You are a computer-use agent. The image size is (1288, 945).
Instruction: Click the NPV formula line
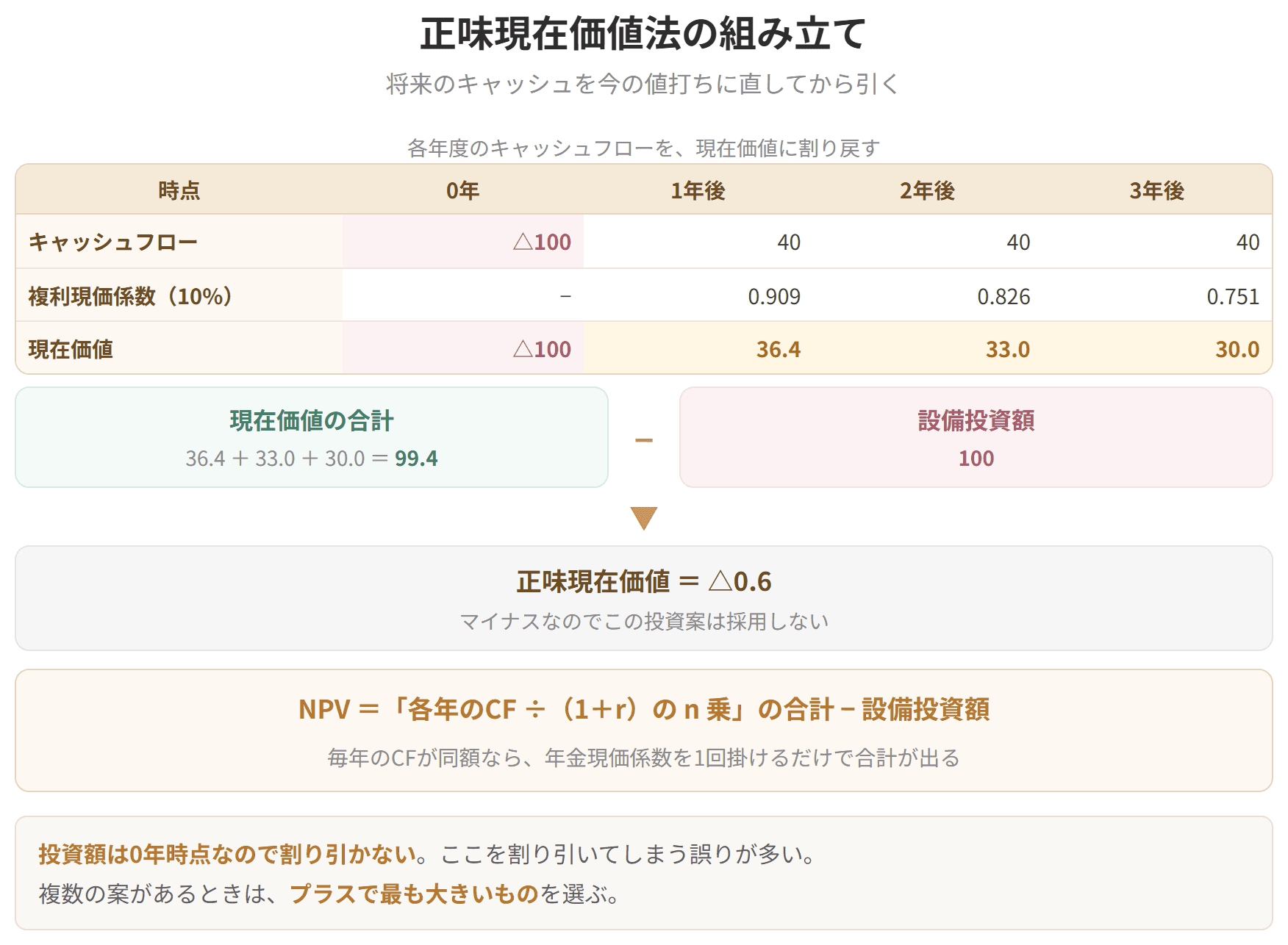pos(644,710)
